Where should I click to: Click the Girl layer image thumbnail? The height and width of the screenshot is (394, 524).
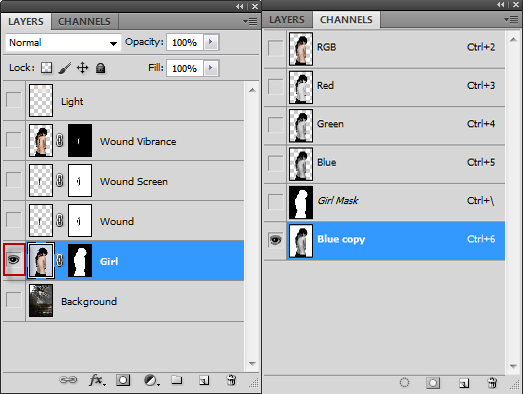click(41, 260)
